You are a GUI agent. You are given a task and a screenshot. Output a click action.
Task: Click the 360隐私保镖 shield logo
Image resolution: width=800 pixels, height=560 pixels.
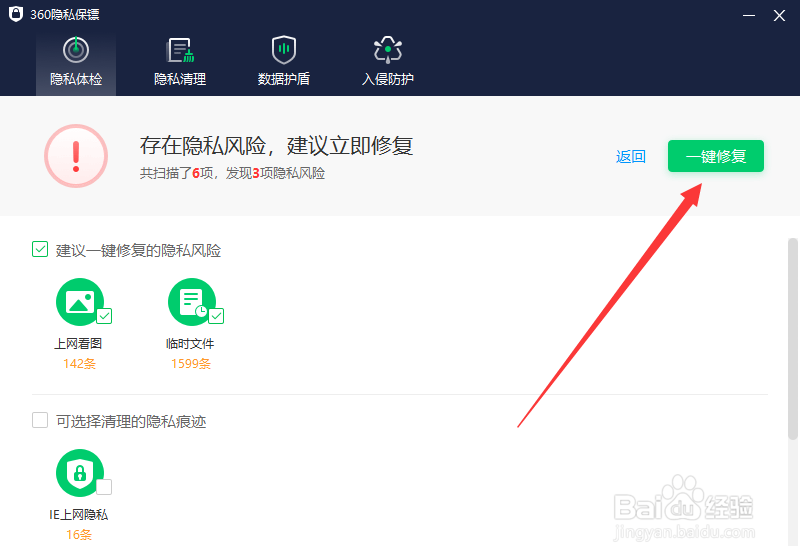pyautogui.click(x=16, y=14)
